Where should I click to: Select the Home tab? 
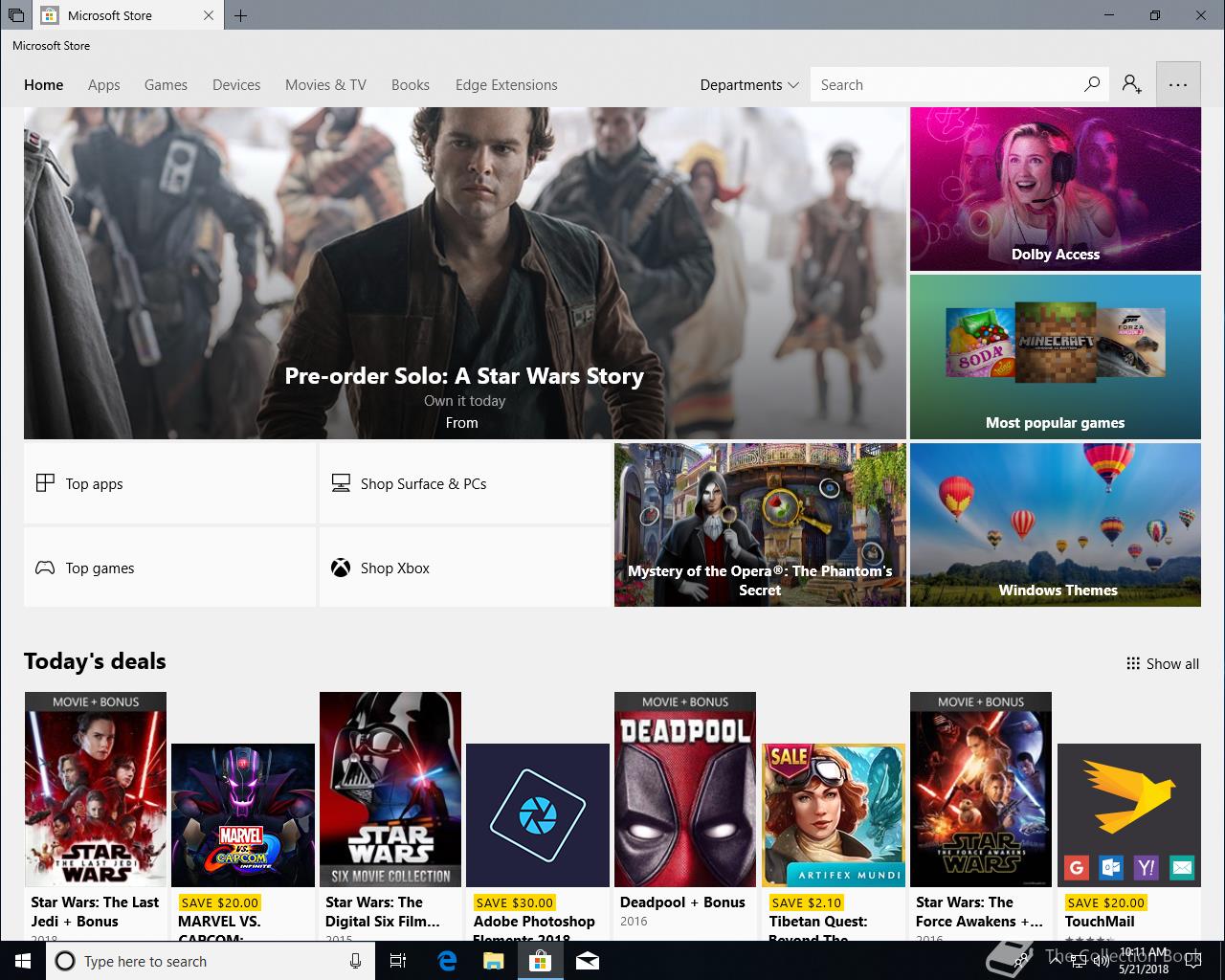44,84
